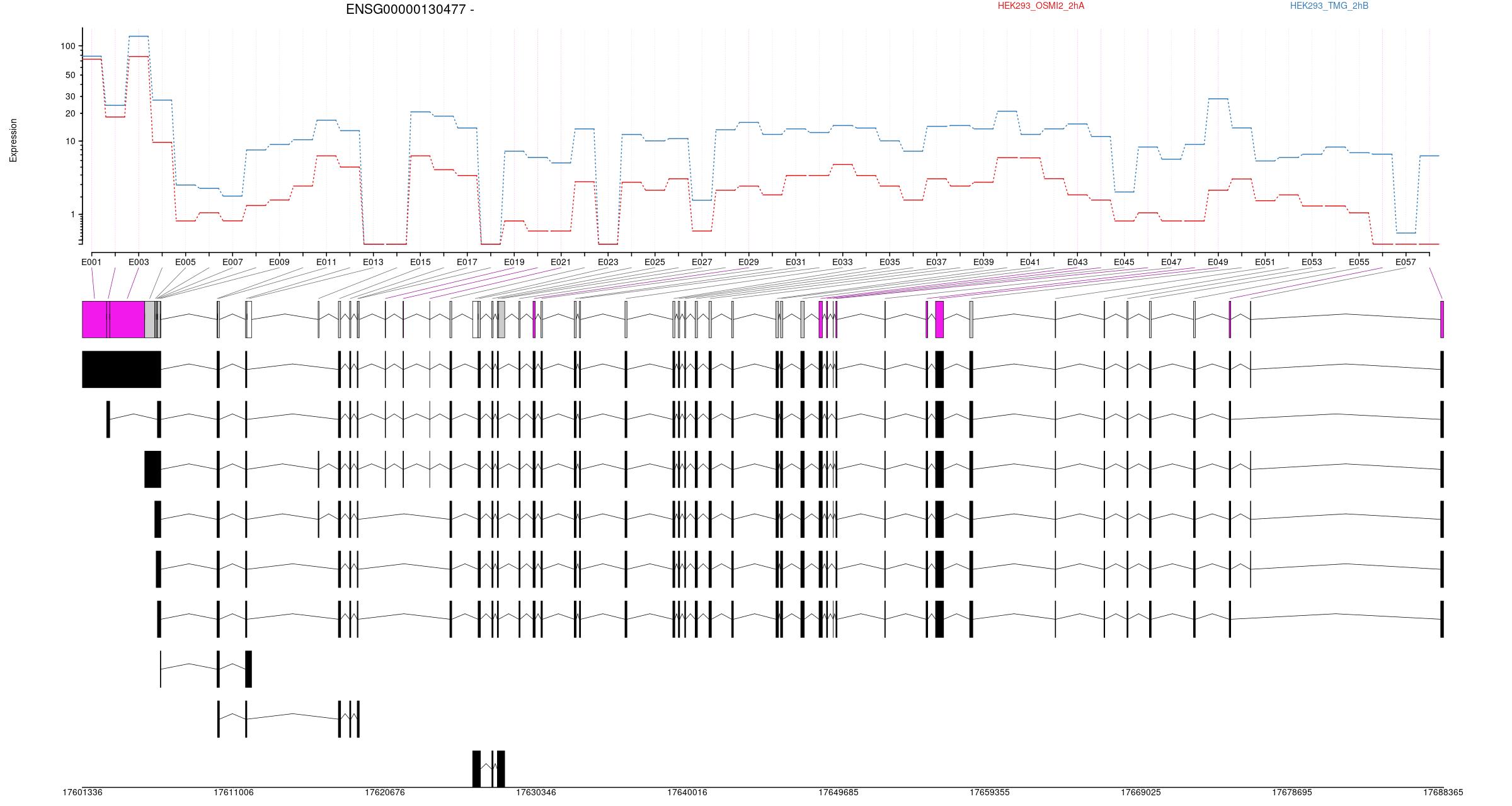The height and width of the screenshot is (806, 1512).
Task: Select exon bin label E005
Action: 185,262
